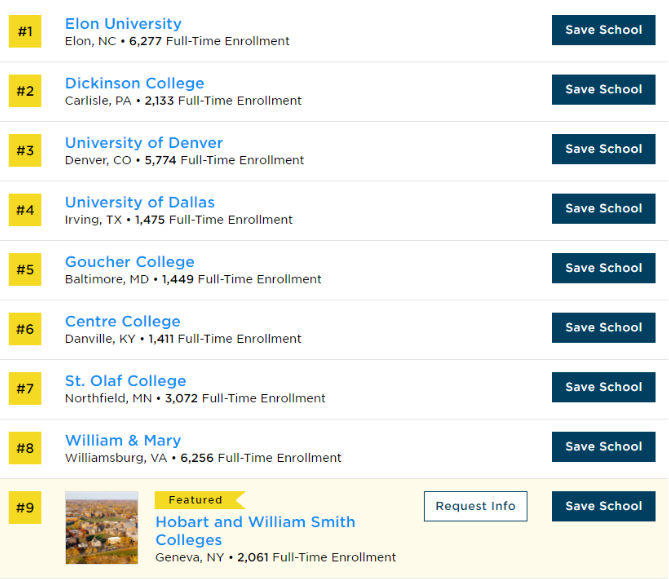Viewport: 669px width, 579px height.
Task: Go to University of Denver profile
Action: [x=143, y=143]
